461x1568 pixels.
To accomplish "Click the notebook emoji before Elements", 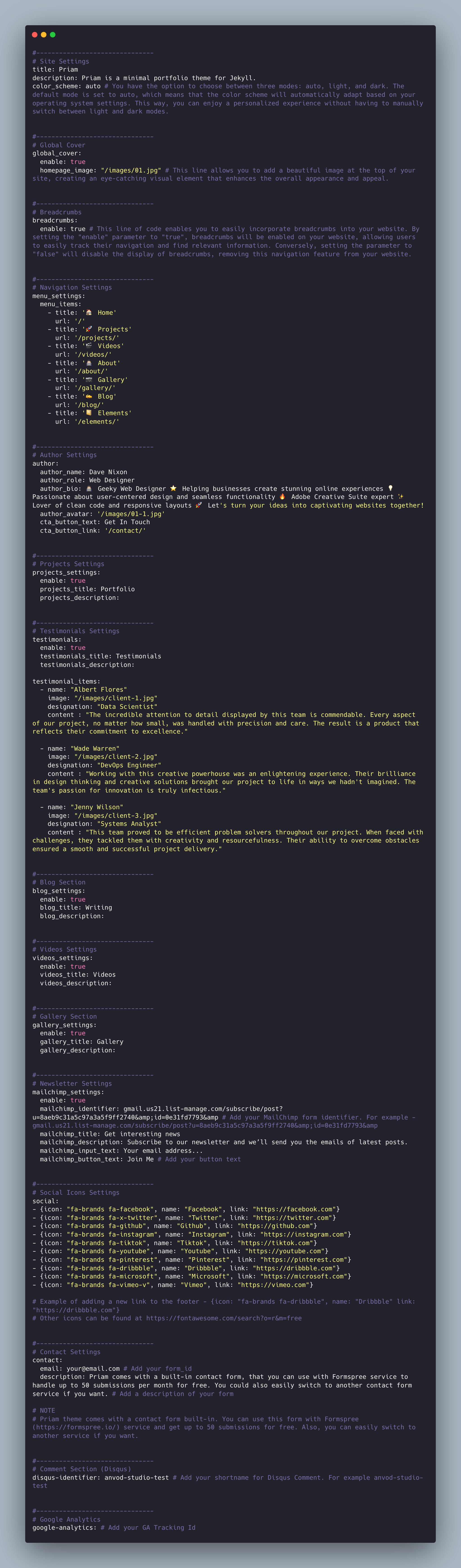I will point(89,413).
